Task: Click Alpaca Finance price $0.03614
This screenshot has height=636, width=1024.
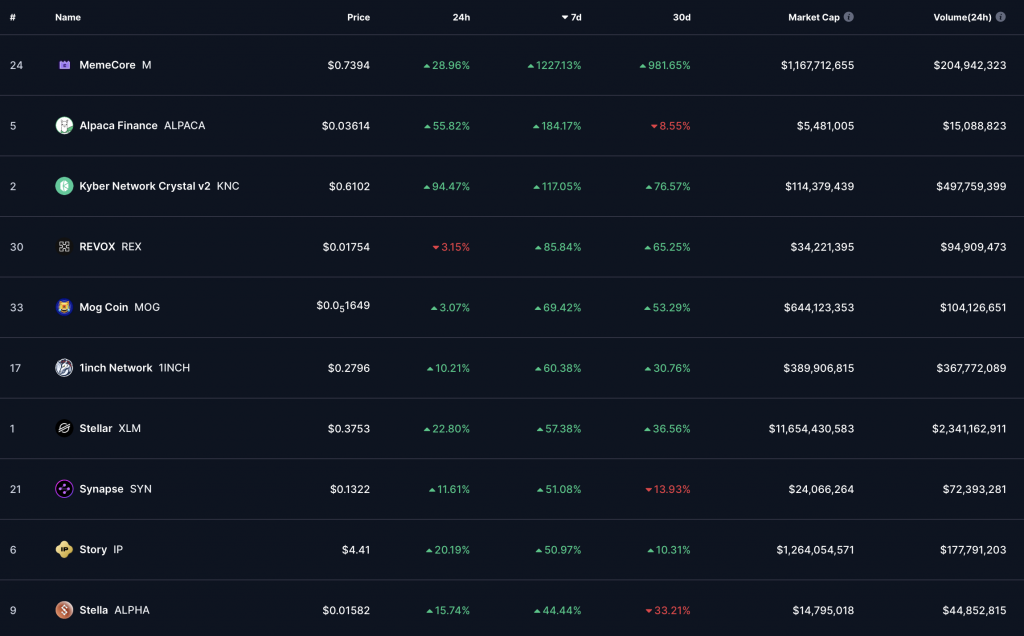Action: pos(345,125)
